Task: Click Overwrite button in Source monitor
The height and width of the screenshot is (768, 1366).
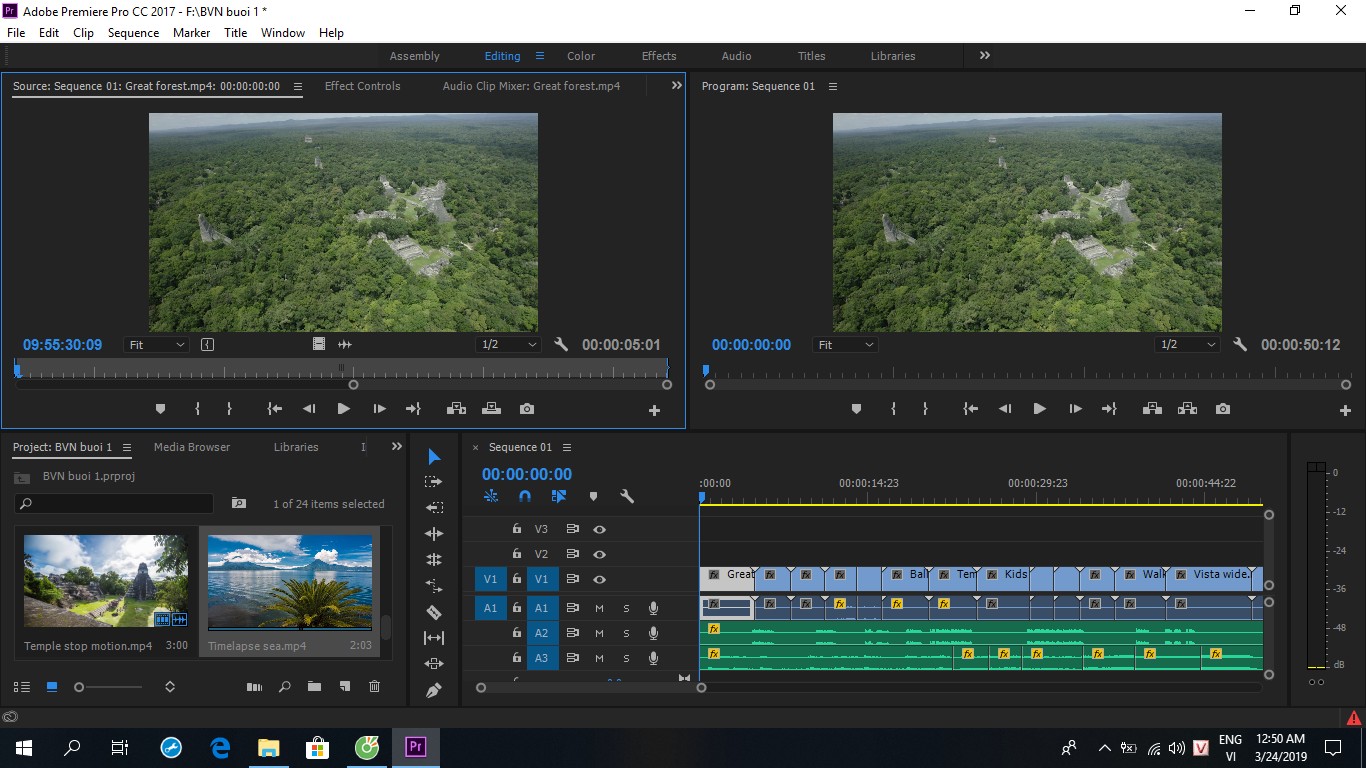Action: pyautogui.click(x=491, y=409)
